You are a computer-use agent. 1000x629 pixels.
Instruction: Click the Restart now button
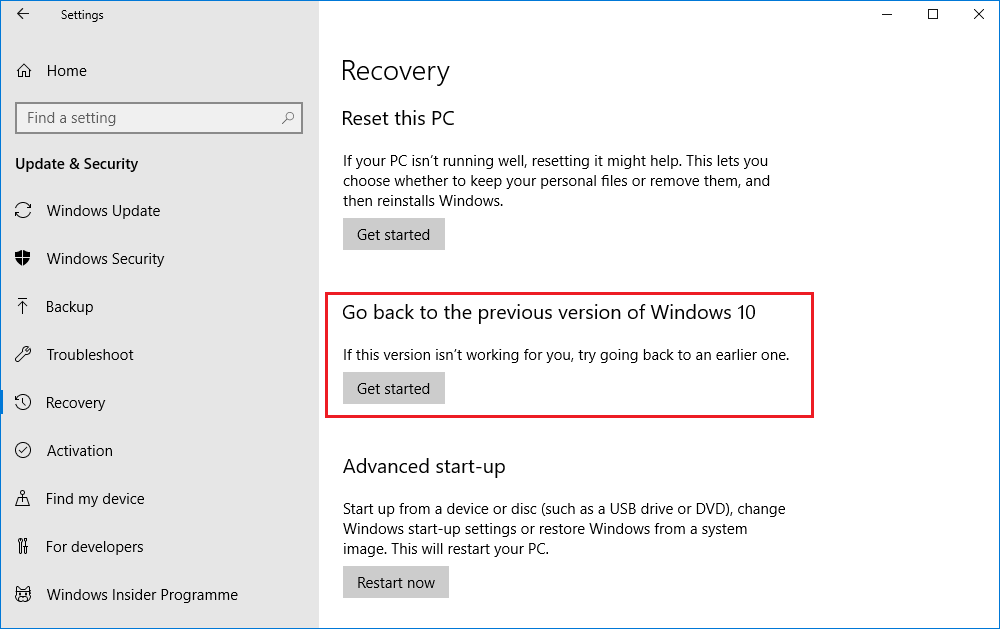395,582
